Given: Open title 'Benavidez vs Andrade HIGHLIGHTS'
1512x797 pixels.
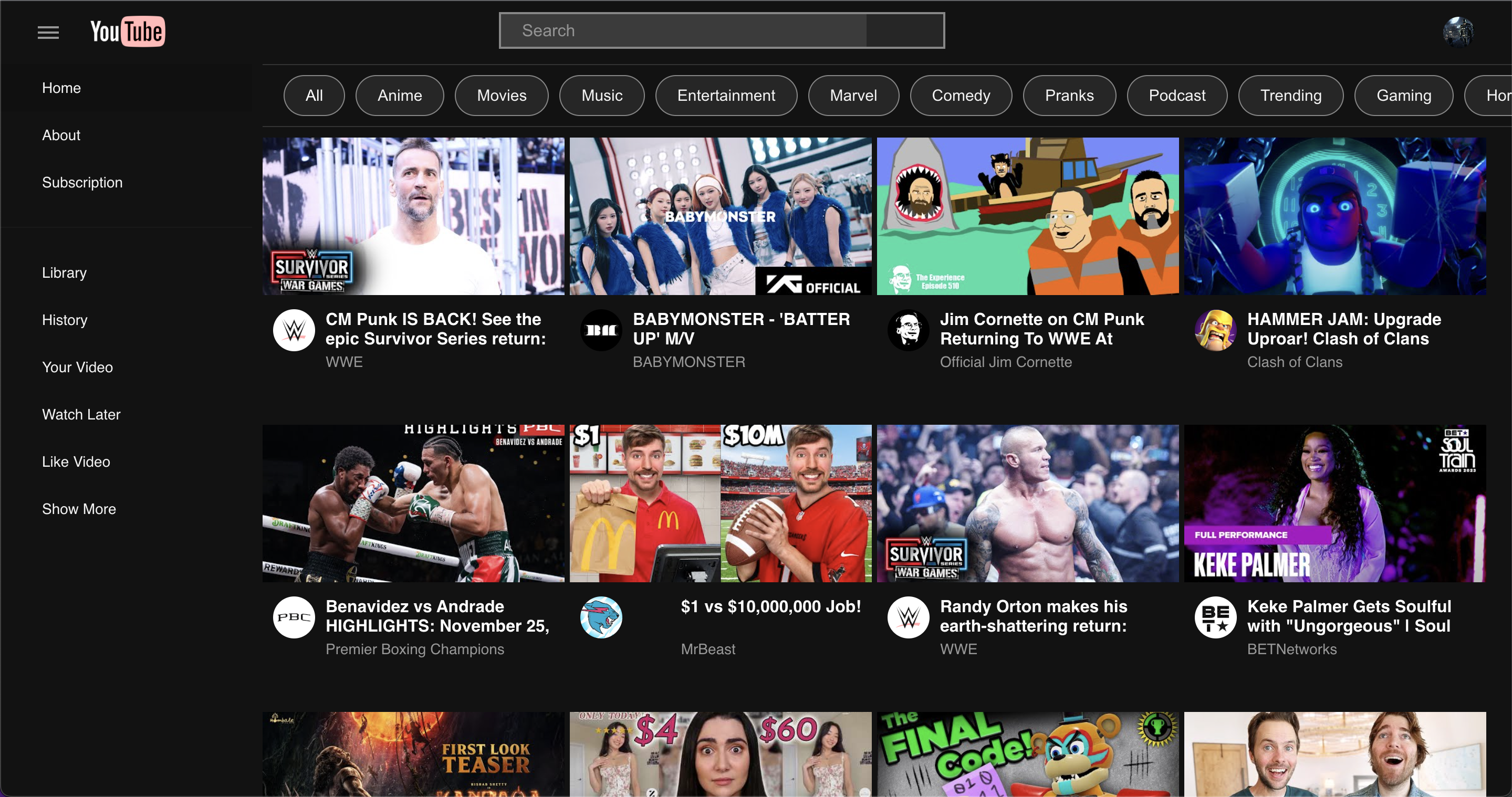Looking at the screenshot, I should (437, 616).
